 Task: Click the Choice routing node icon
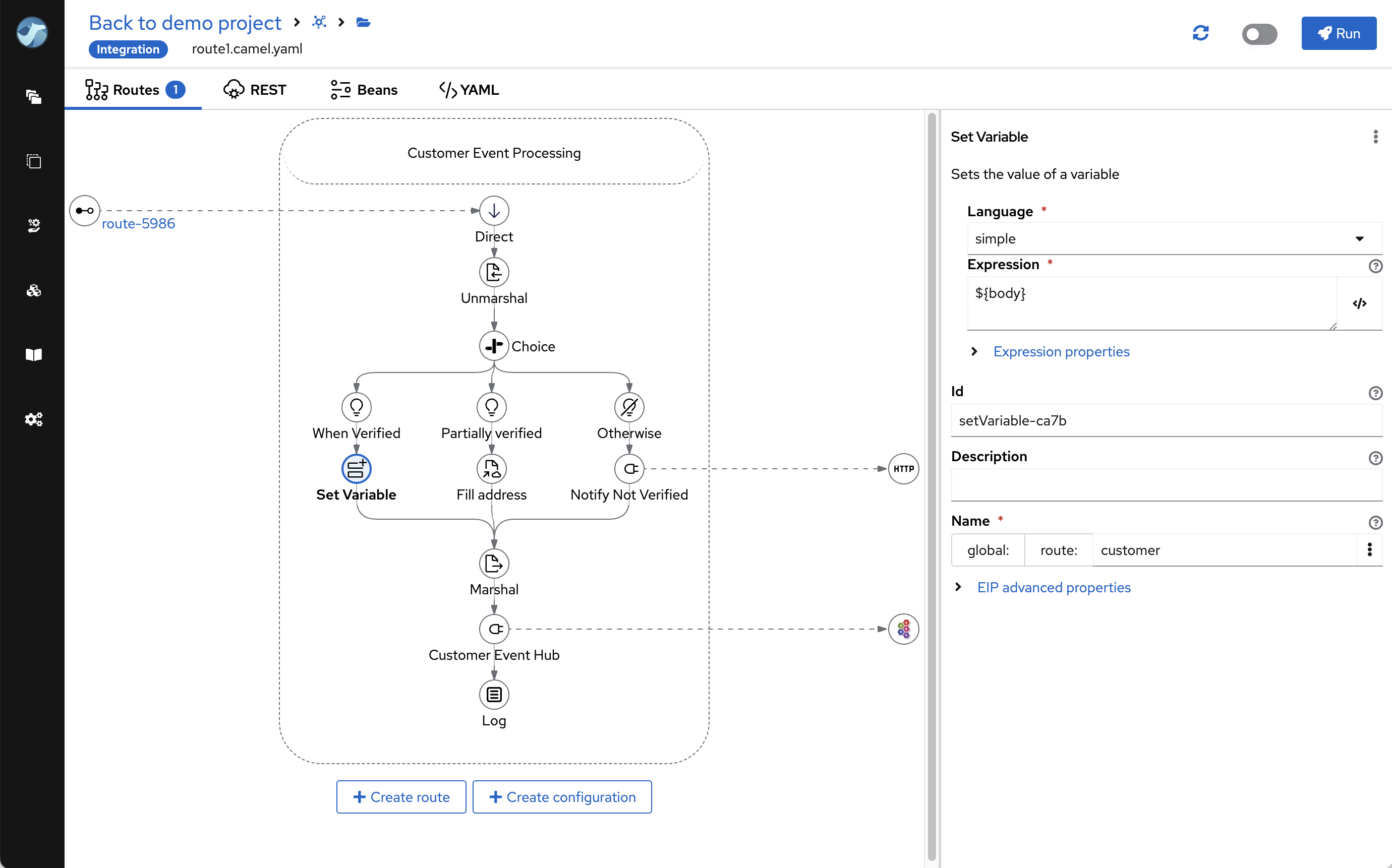(x=493, y=345)
